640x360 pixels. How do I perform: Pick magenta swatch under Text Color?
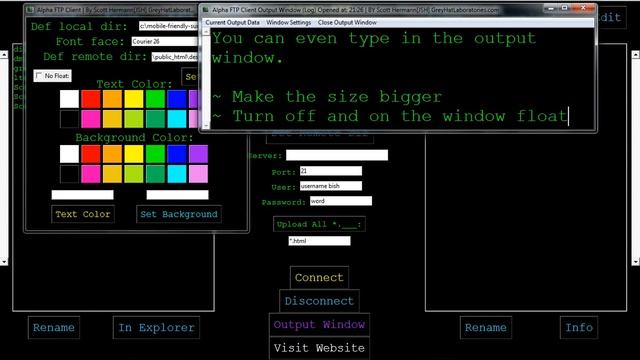click(91, 119)
